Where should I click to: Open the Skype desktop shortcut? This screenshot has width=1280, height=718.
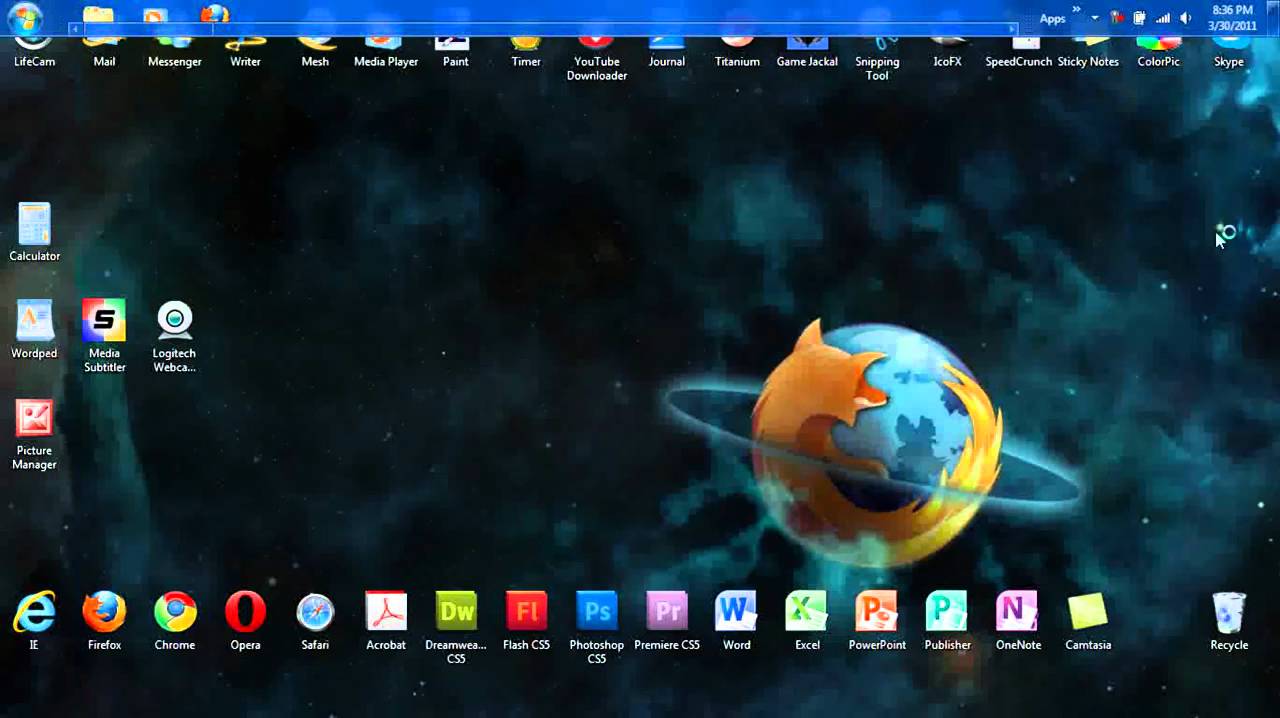coord(1229,54)
